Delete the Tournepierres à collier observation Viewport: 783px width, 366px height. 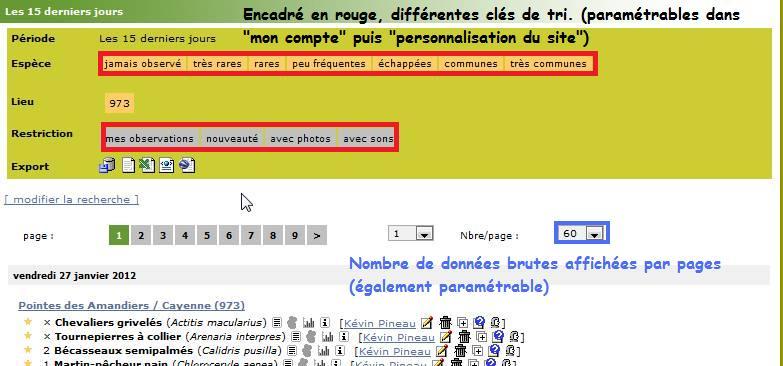[x=464, y=337]
